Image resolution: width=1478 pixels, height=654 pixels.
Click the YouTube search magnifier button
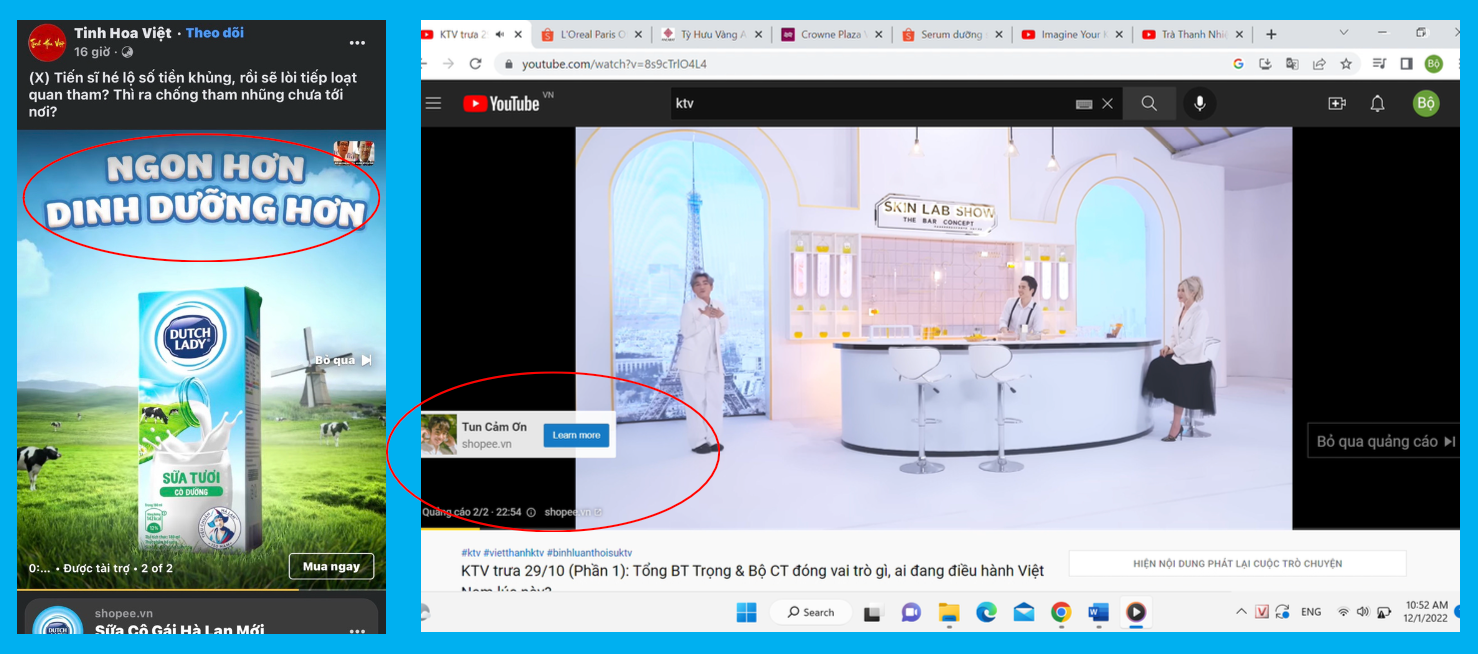point(1149,103)
